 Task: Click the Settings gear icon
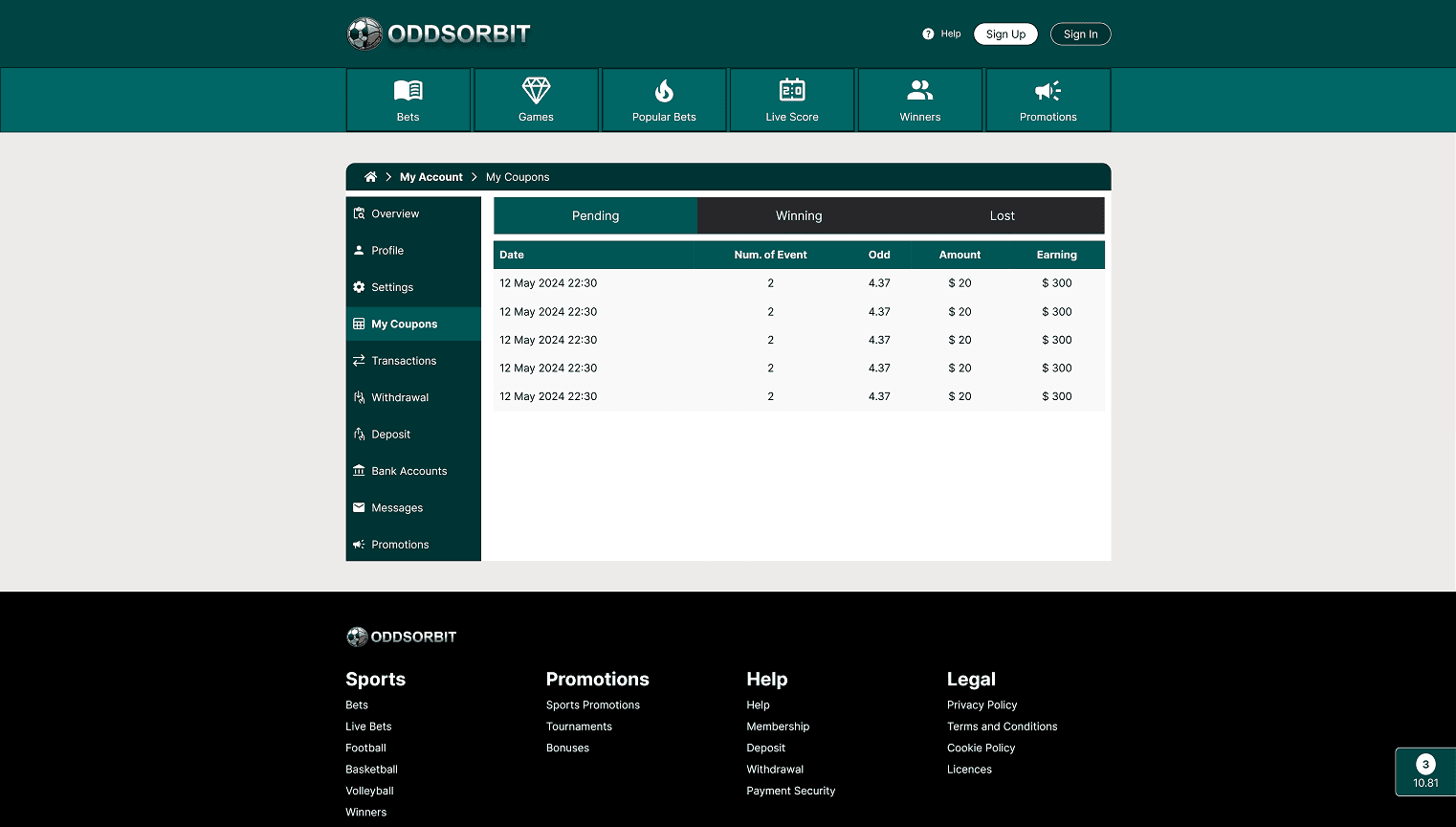point(359,287)
